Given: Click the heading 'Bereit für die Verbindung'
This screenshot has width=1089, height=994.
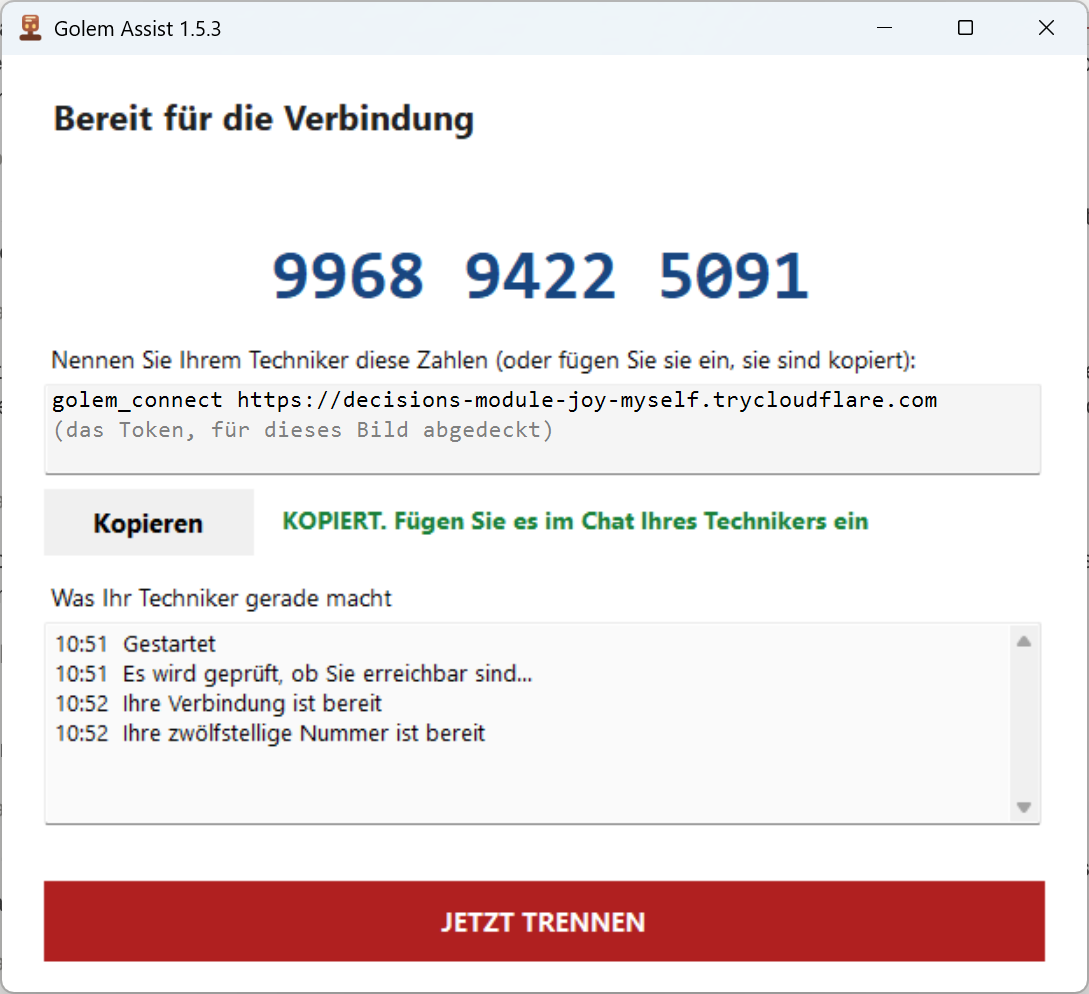Looking at the screenshot, I should click(264, 119).
